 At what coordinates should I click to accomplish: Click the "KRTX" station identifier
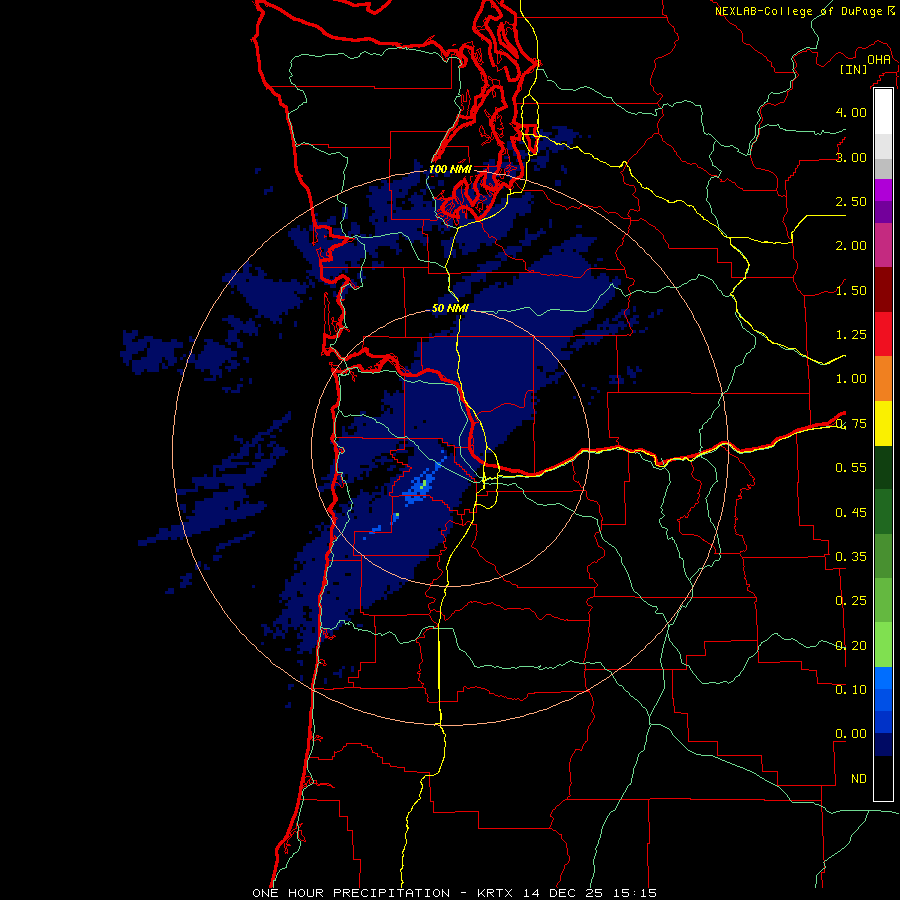pyautogui.click(x=495, y=893)
